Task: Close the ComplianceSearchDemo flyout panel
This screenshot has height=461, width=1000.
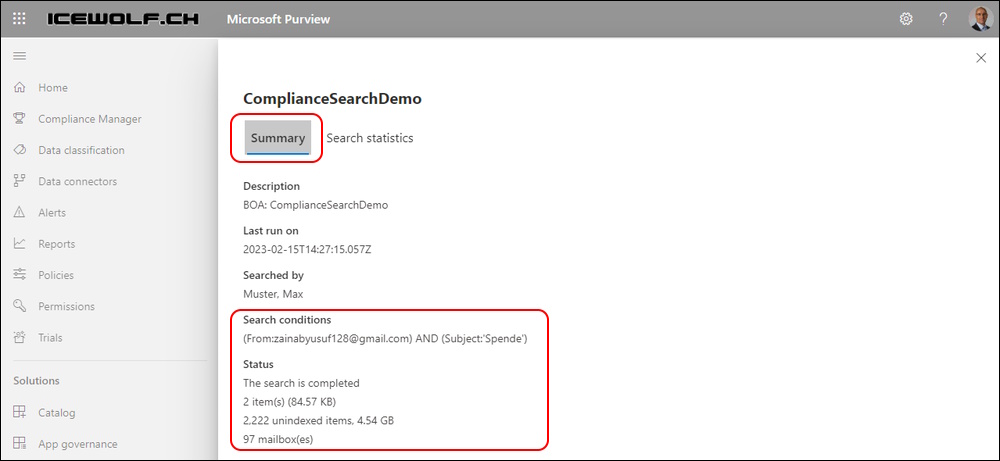Action: [x=981, y=58]
